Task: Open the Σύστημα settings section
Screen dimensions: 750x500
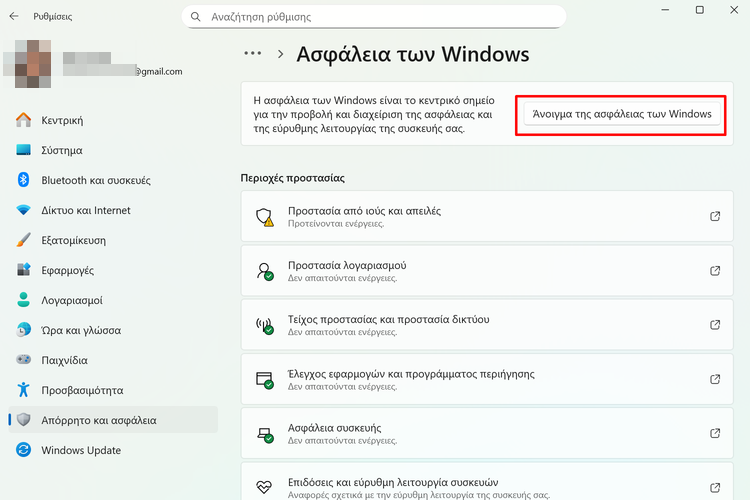Action: [x=62, y=150]
